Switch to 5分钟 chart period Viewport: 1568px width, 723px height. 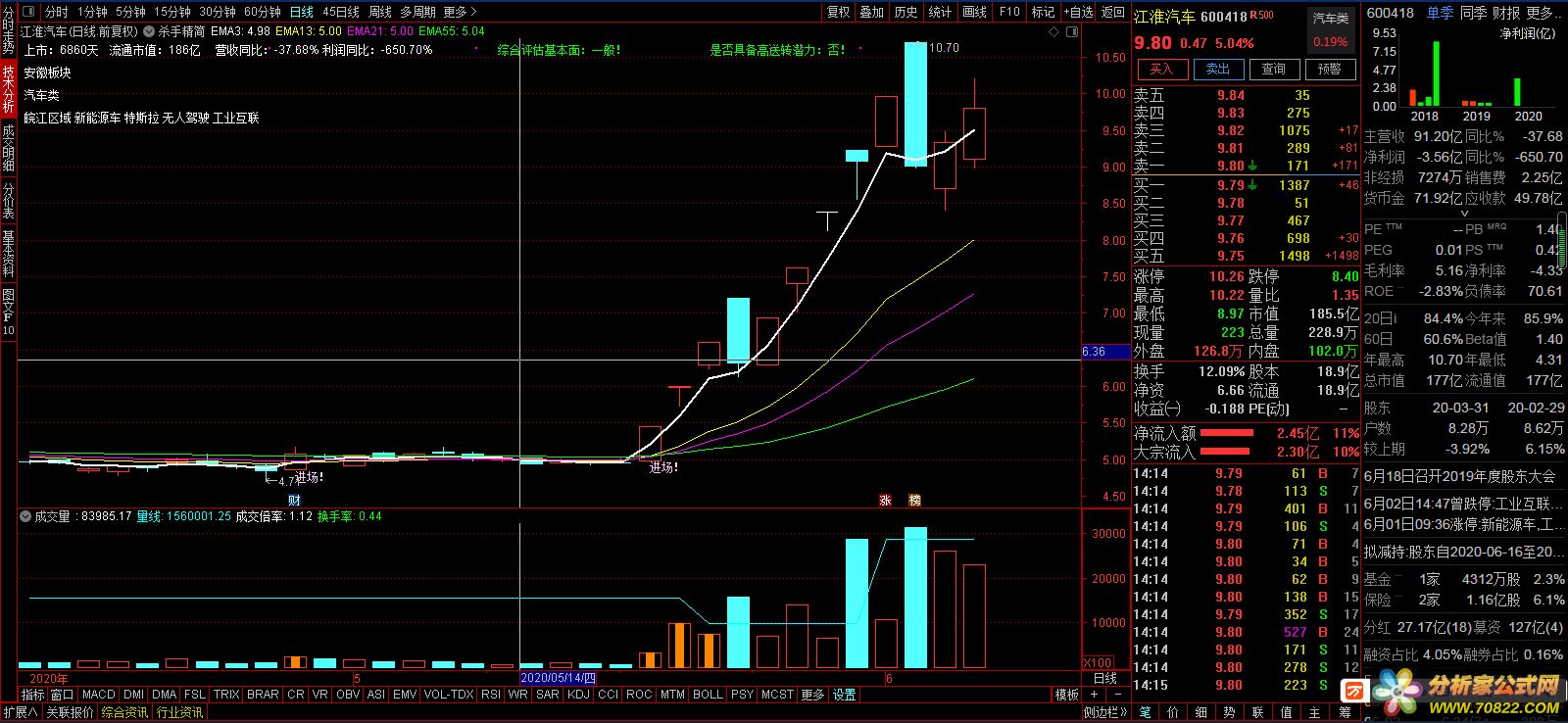pos(130,12)
